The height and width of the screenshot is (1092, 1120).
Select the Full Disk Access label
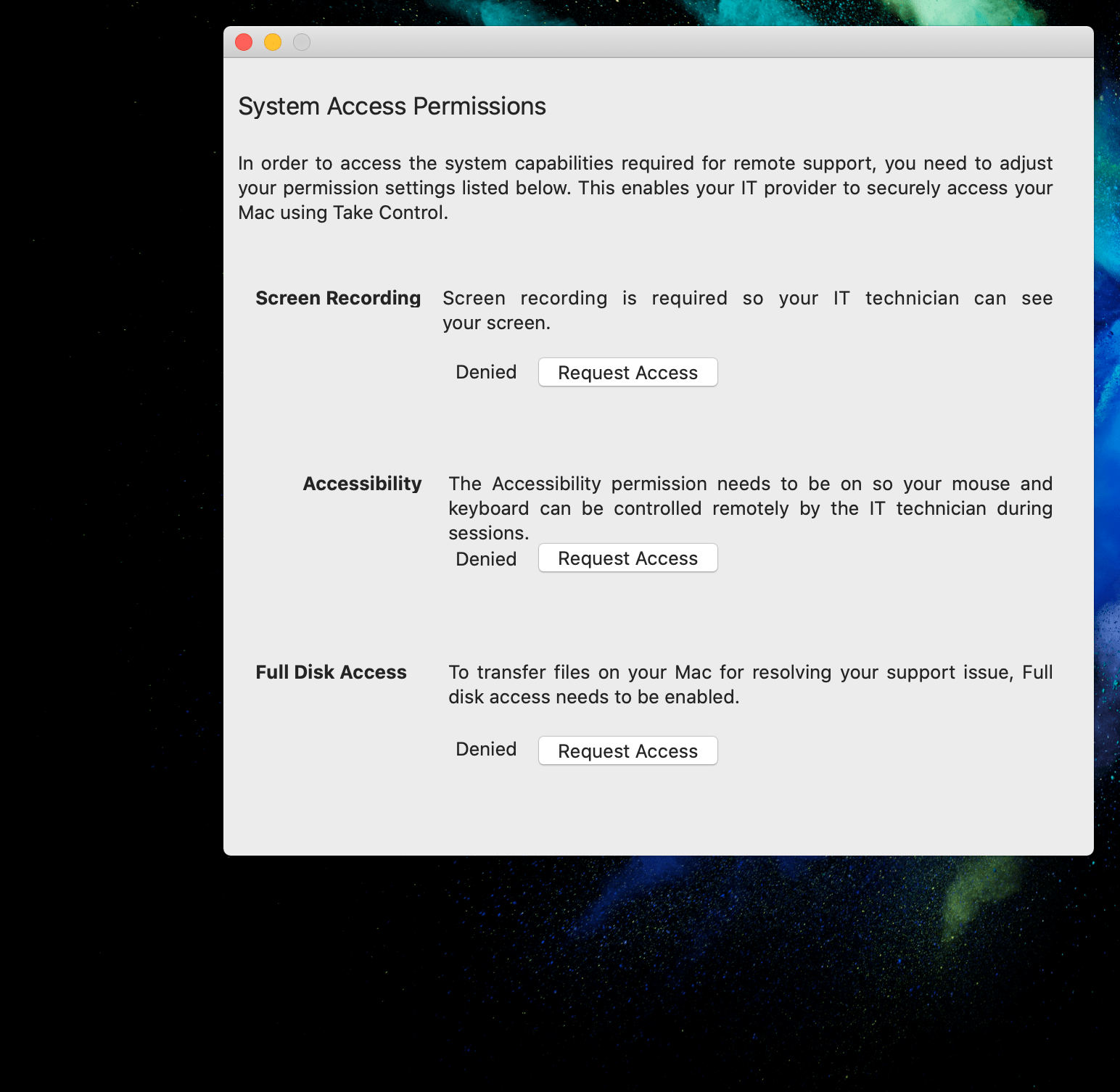point(331,672)
